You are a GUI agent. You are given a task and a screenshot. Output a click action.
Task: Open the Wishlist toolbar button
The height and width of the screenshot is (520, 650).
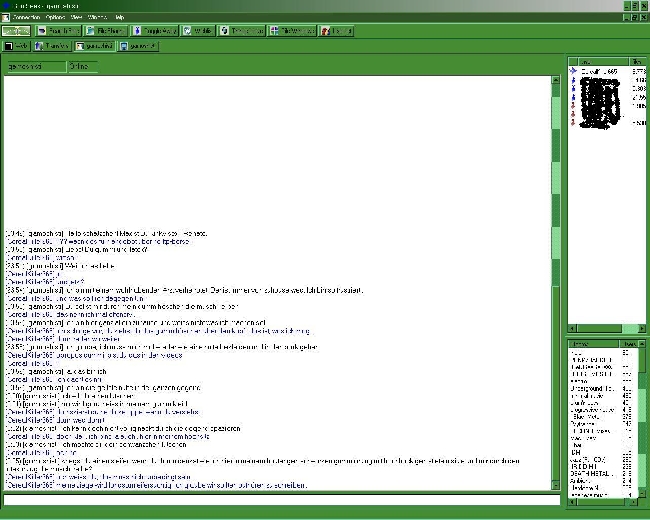coord(198,31)
